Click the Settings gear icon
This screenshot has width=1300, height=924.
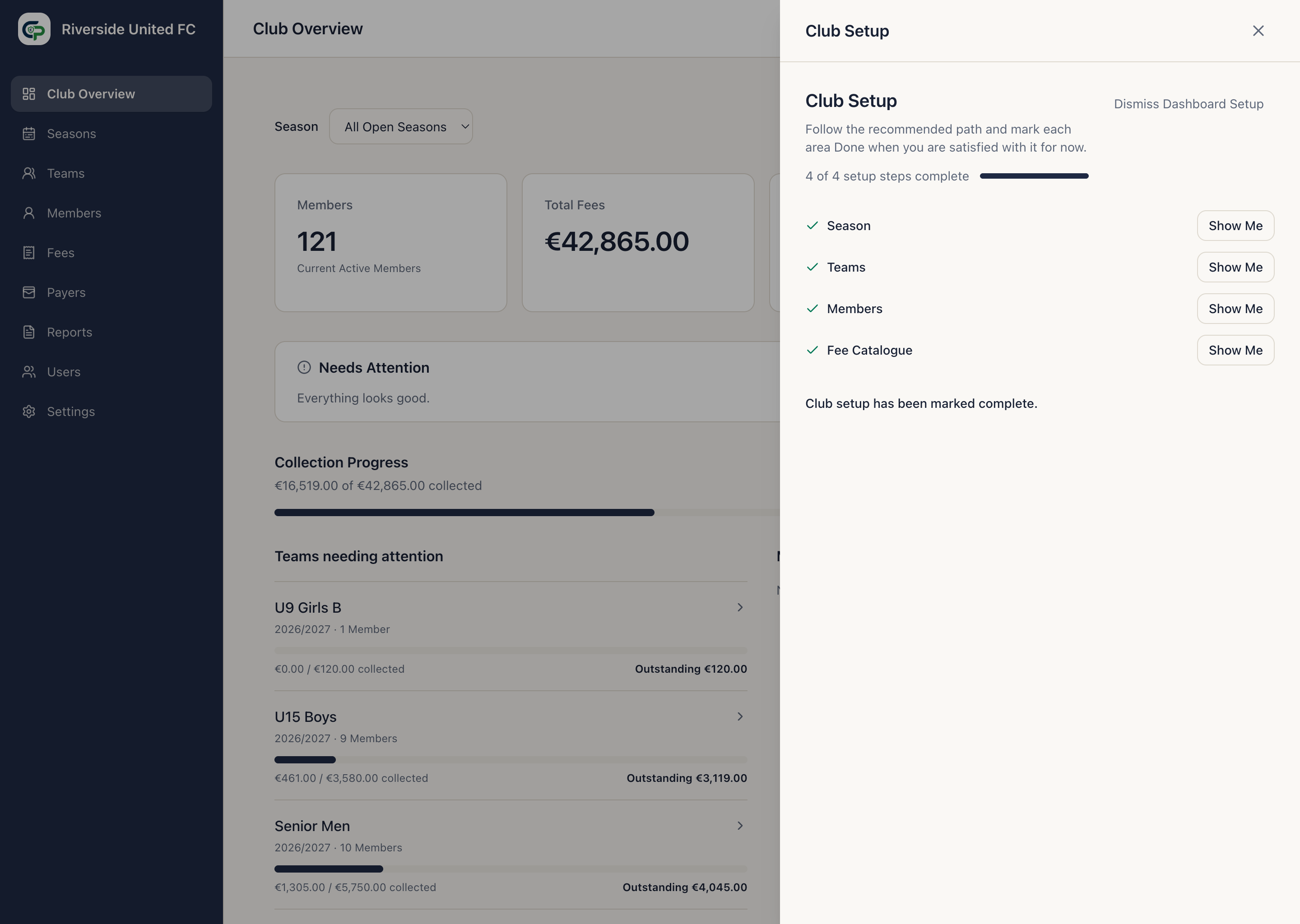pos(29,411)
